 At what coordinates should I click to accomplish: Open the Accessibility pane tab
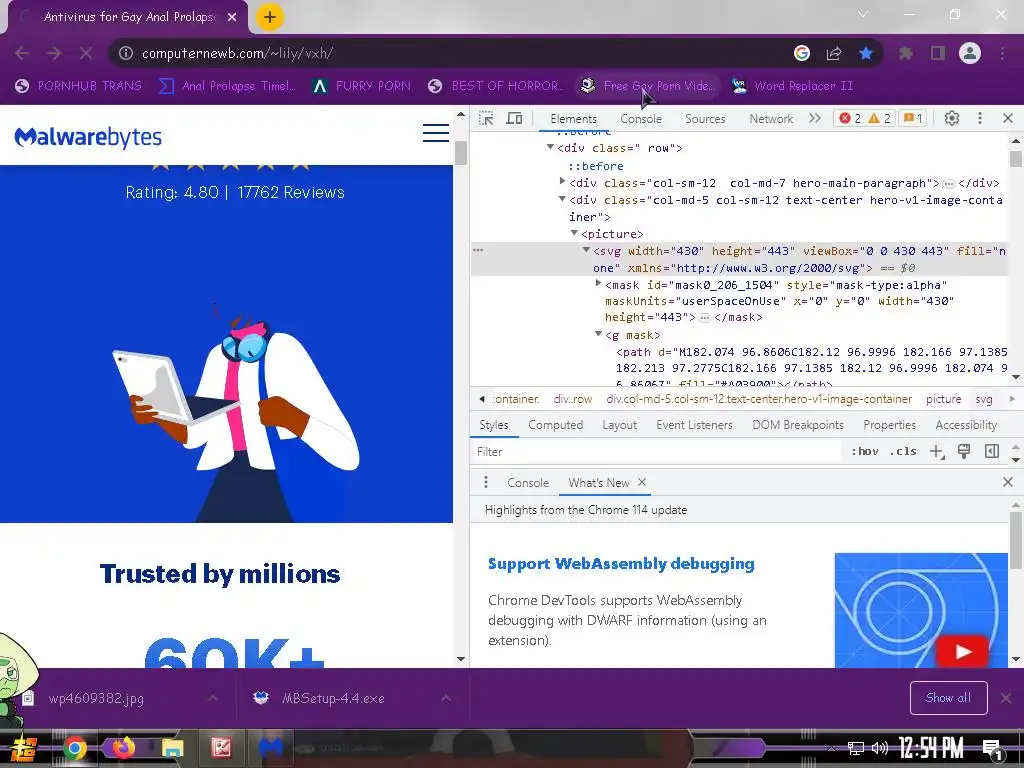(x=966, y=424)
